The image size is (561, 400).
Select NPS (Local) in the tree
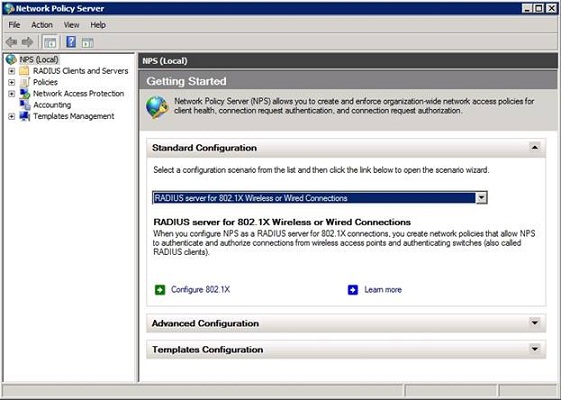click(39, 59)
